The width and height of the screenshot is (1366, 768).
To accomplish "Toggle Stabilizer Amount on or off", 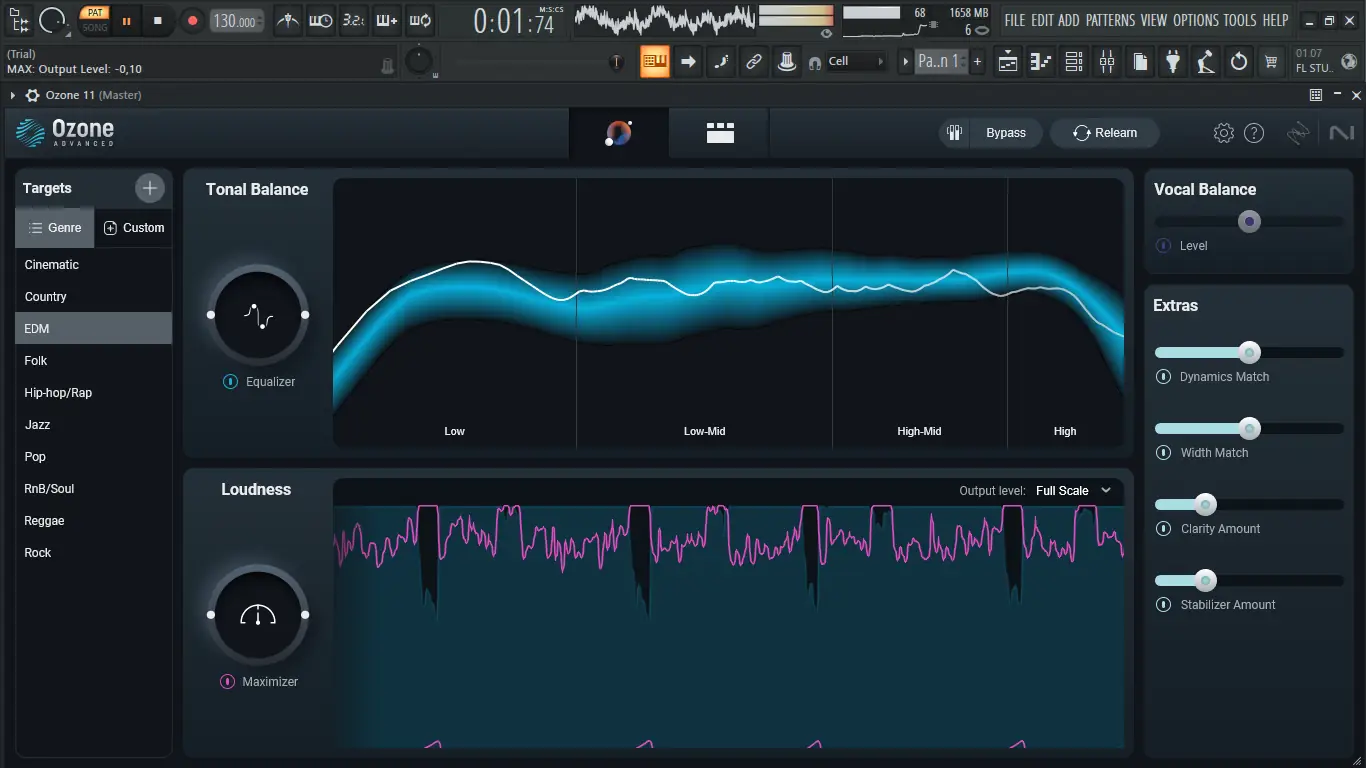I will tap(1163, 605).
